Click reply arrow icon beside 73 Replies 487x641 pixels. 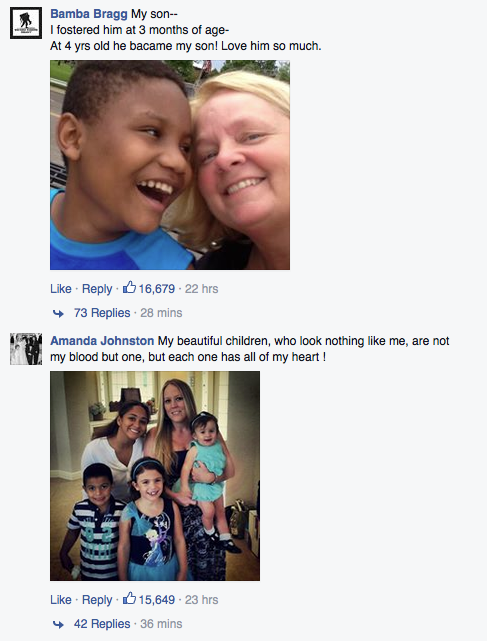click(58, 314)
